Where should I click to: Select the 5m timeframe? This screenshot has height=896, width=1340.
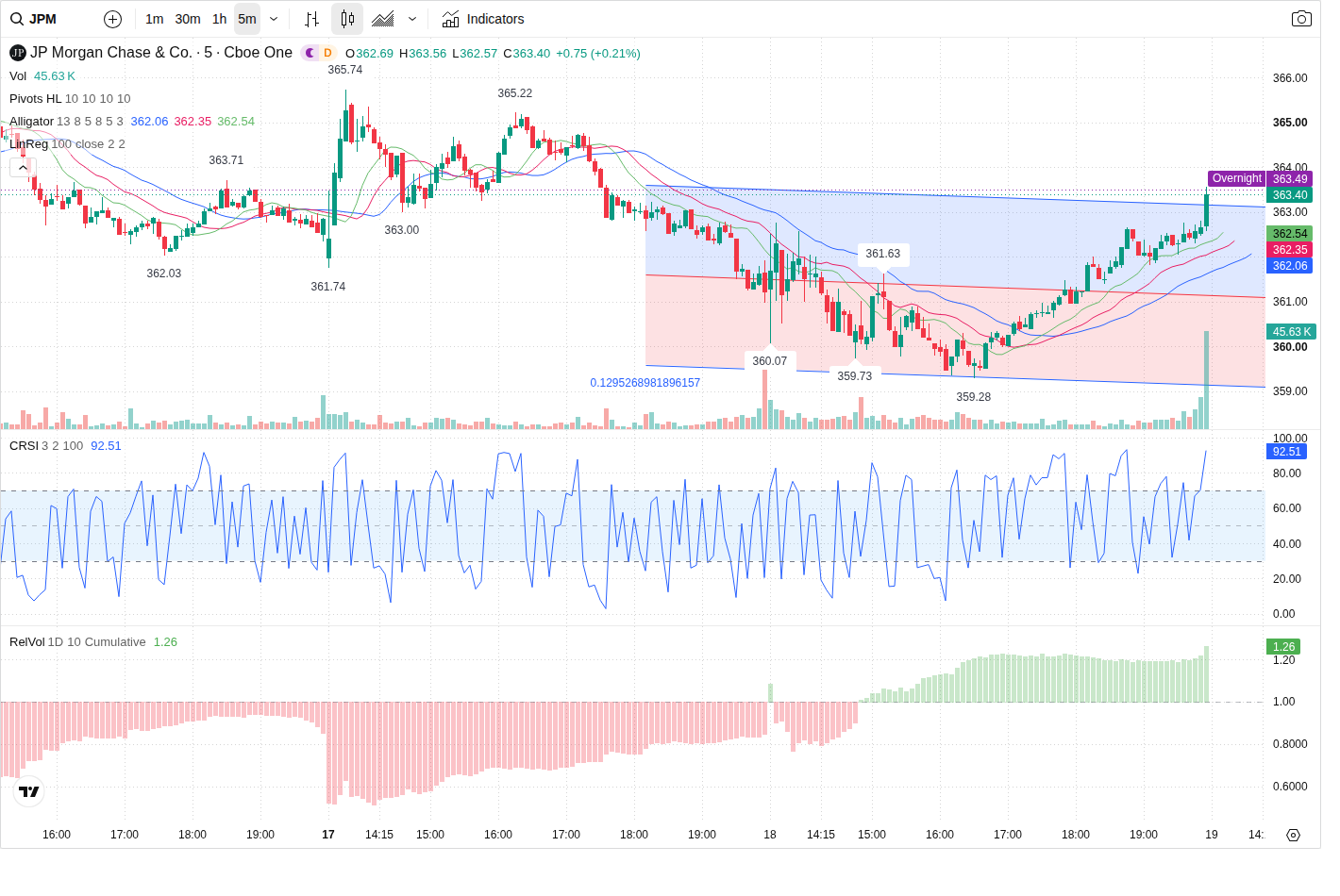click(247, 19)
